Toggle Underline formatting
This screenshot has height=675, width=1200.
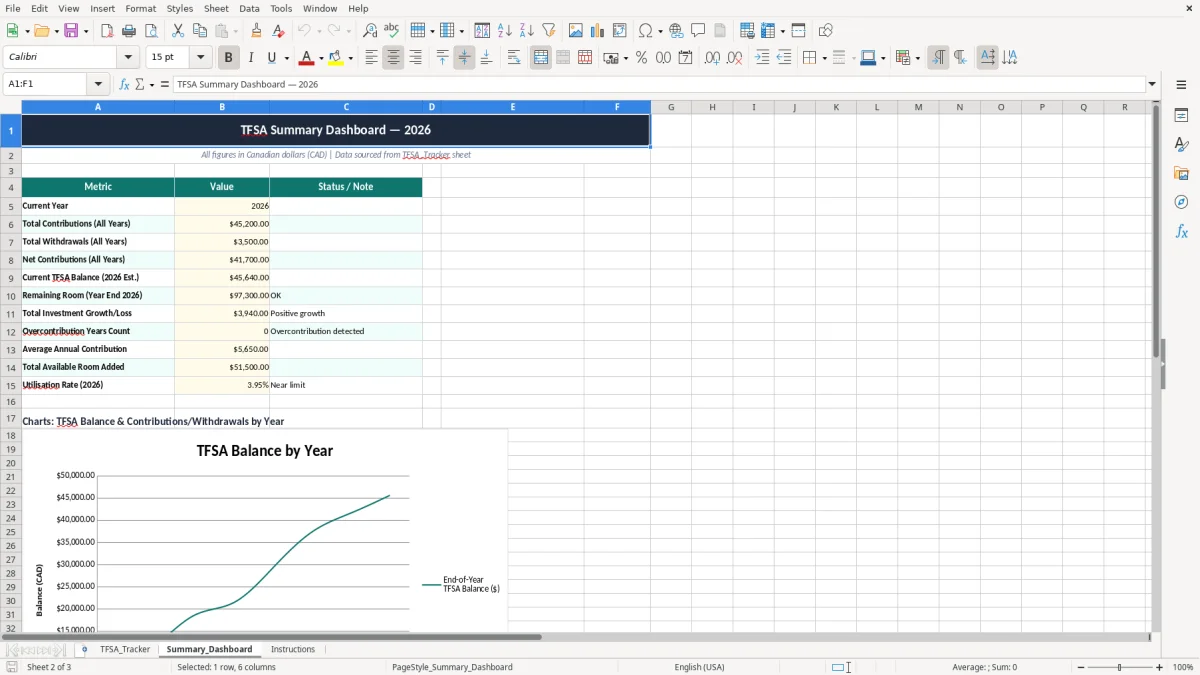[271, 58]
